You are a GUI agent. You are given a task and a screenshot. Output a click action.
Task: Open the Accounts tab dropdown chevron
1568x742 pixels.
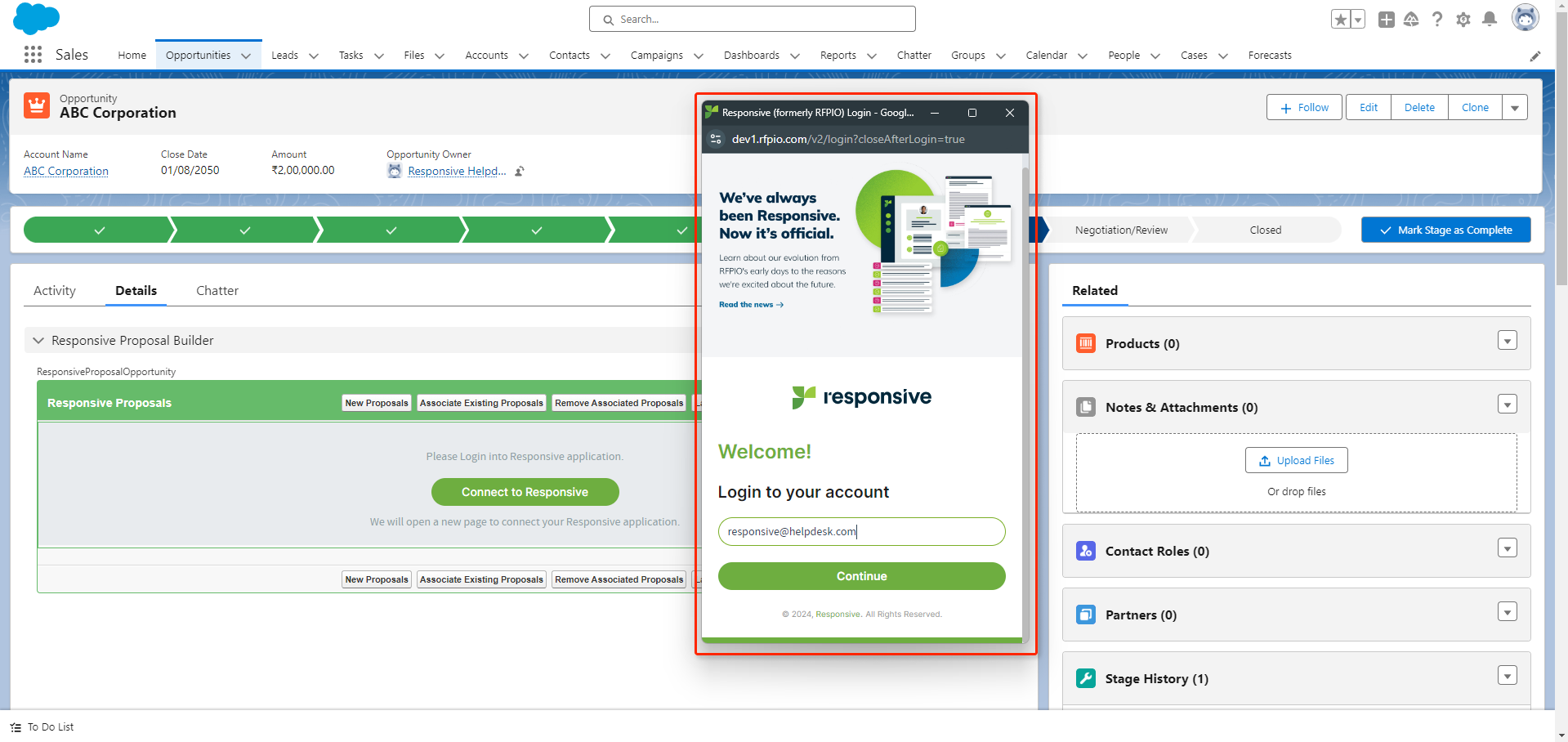(x=524, y=56)
